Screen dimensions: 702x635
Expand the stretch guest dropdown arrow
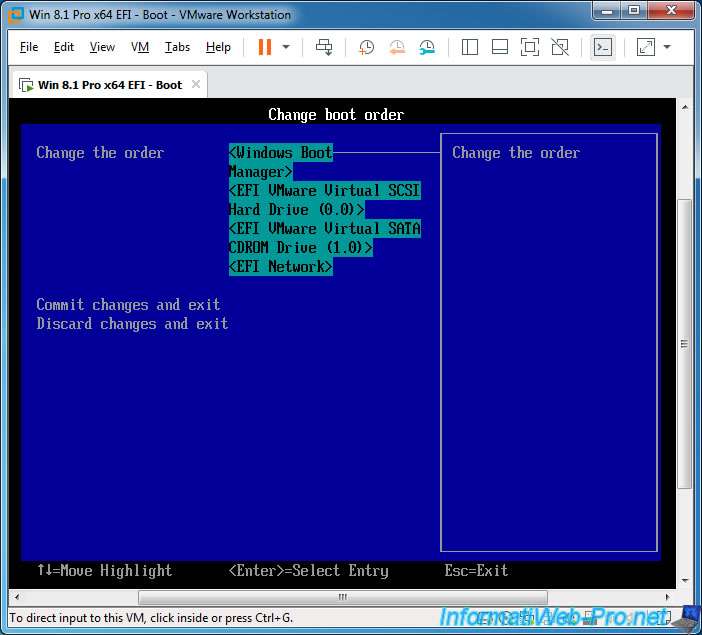[x=667, y=47]
